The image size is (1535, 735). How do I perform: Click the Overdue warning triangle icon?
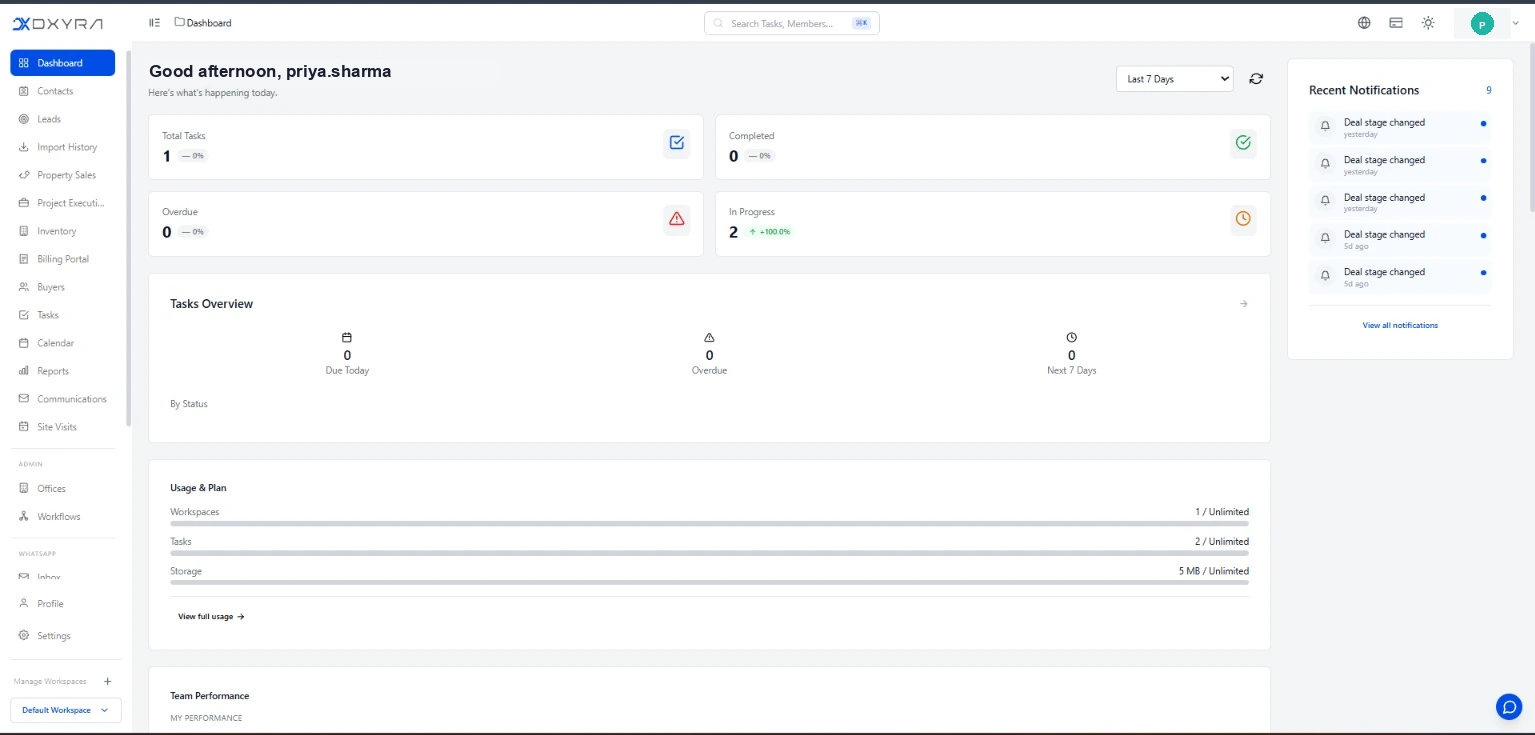pyautogui.click(x=677, y=218)
